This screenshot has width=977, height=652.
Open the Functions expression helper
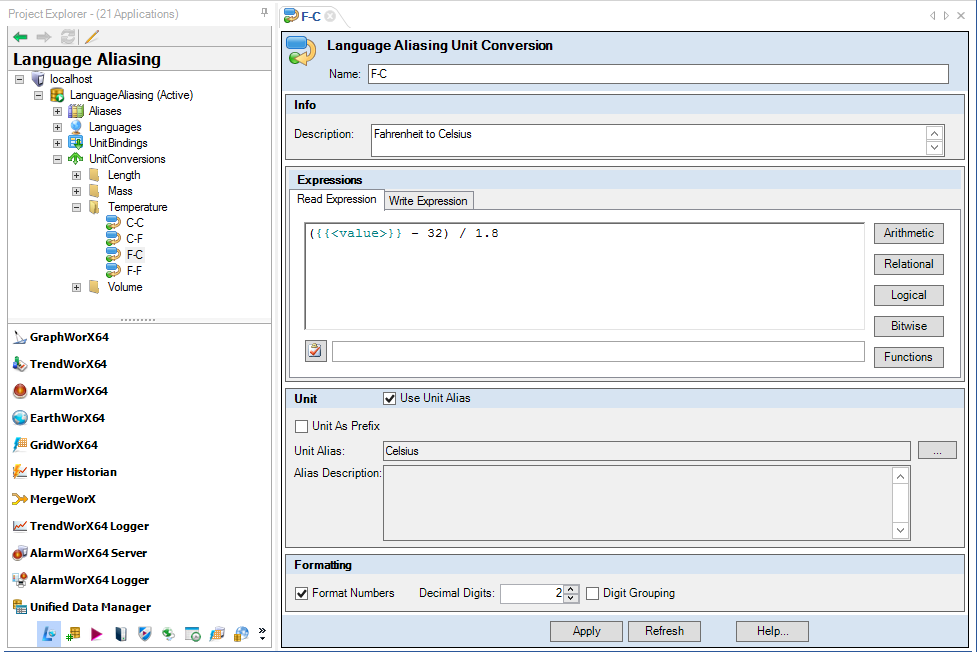click(908, 357)
